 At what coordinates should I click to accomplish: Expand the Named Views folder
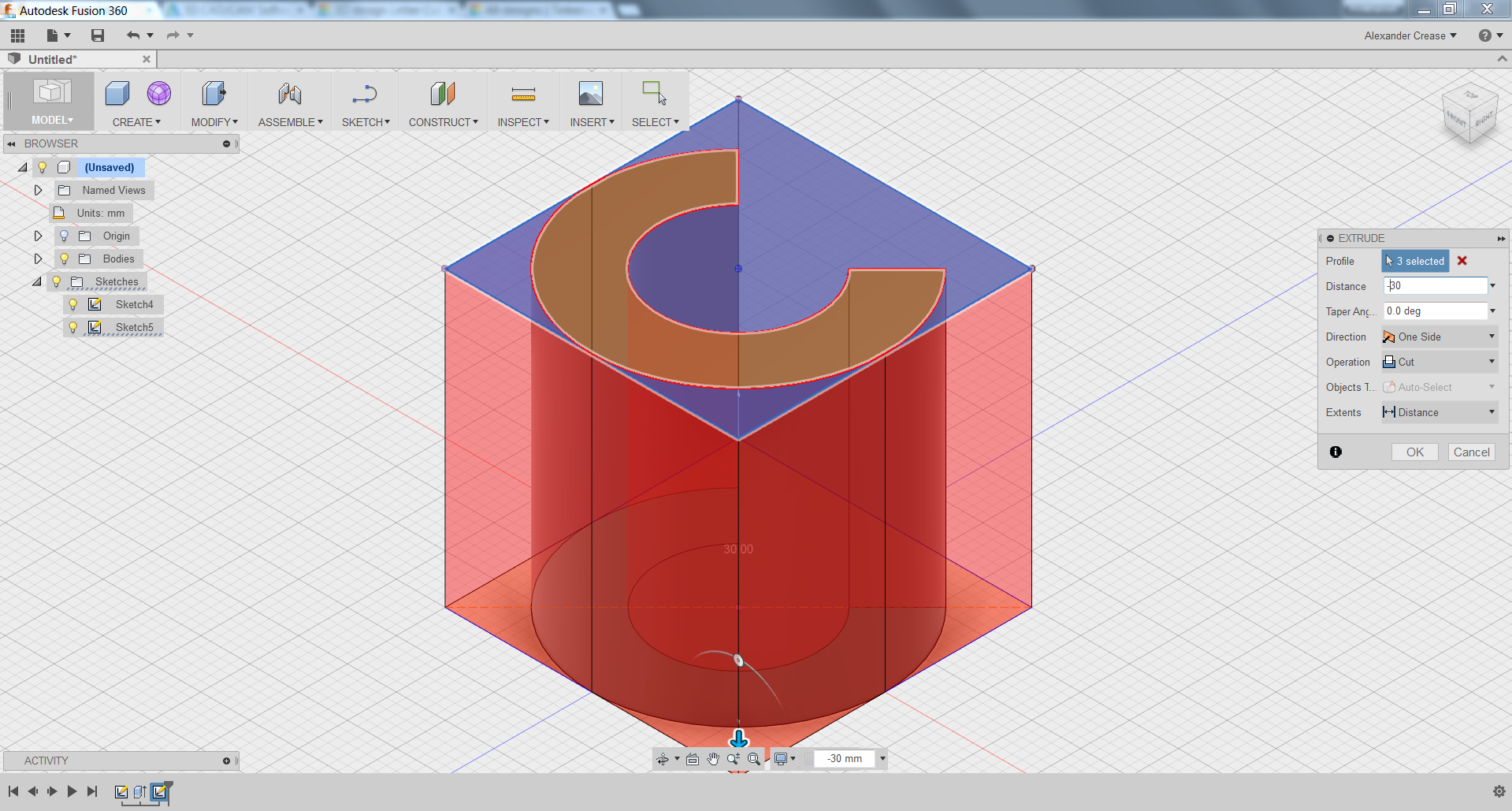tap(38, 190)
